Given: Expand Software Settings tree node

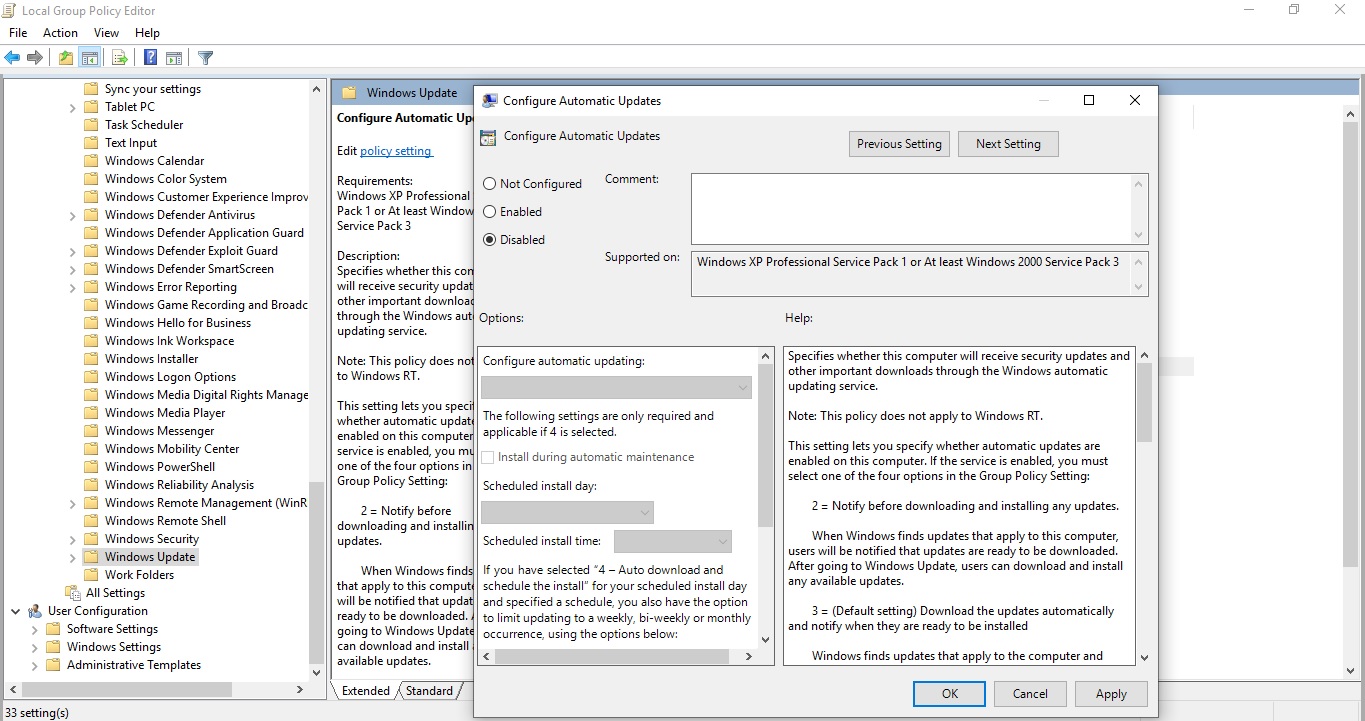Looking at the screenshot, I should click(x=35, y=629).
